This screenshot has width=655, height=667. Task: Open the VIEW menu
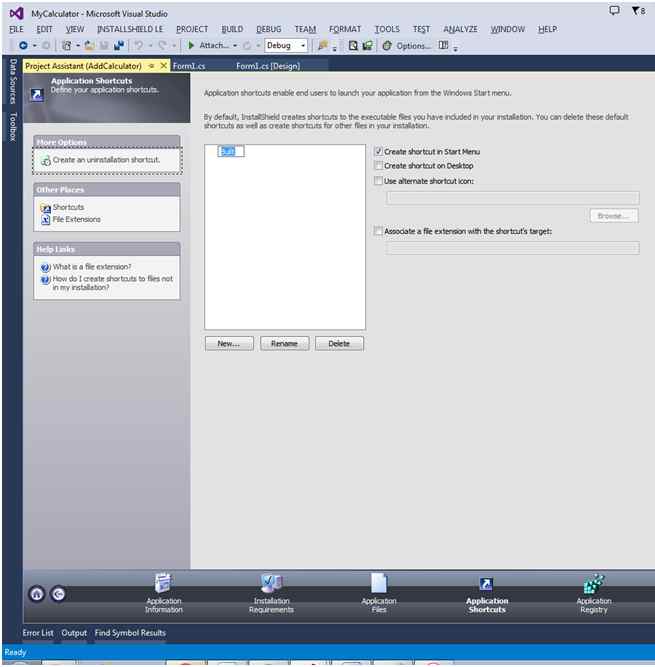(75, 29)
